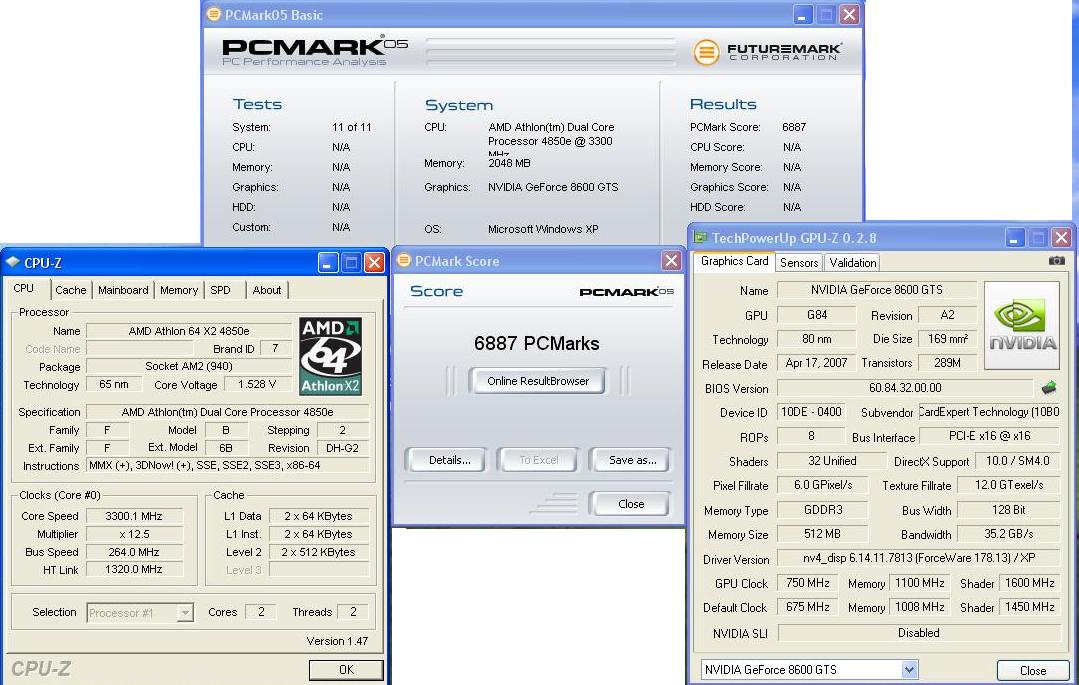Image resolution: width=1079 pixels, height=685 pixels.
Task: Click OK in CPU-Z window
Action: (x=346, y=669)
